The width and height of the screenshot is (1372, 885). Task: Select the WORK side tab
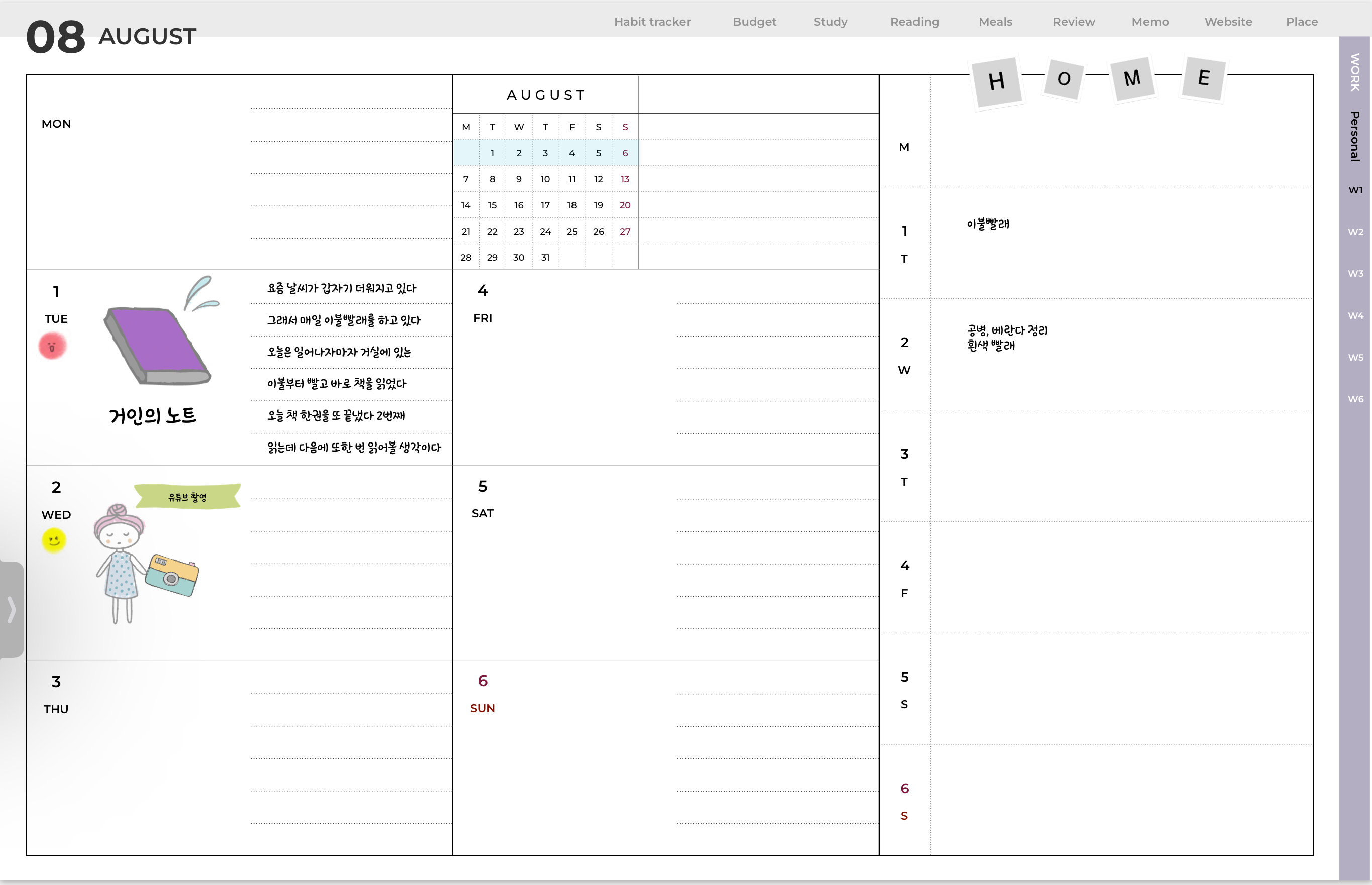(1355, 72)
